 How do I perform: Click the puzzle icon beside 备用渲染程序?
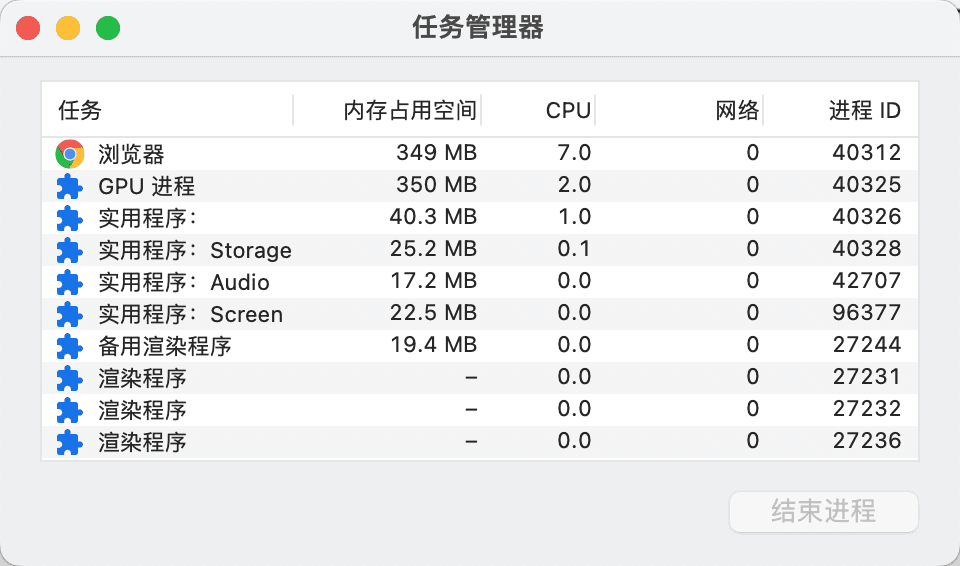70,346
